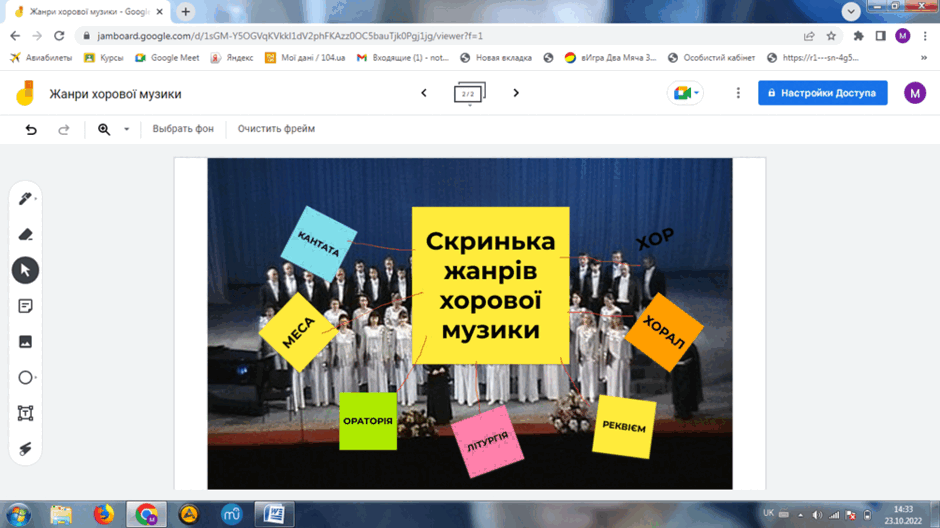Screen dimensions: 940x528
Task: Select the Pen drawing tool
Action: [x=25, y=198]
